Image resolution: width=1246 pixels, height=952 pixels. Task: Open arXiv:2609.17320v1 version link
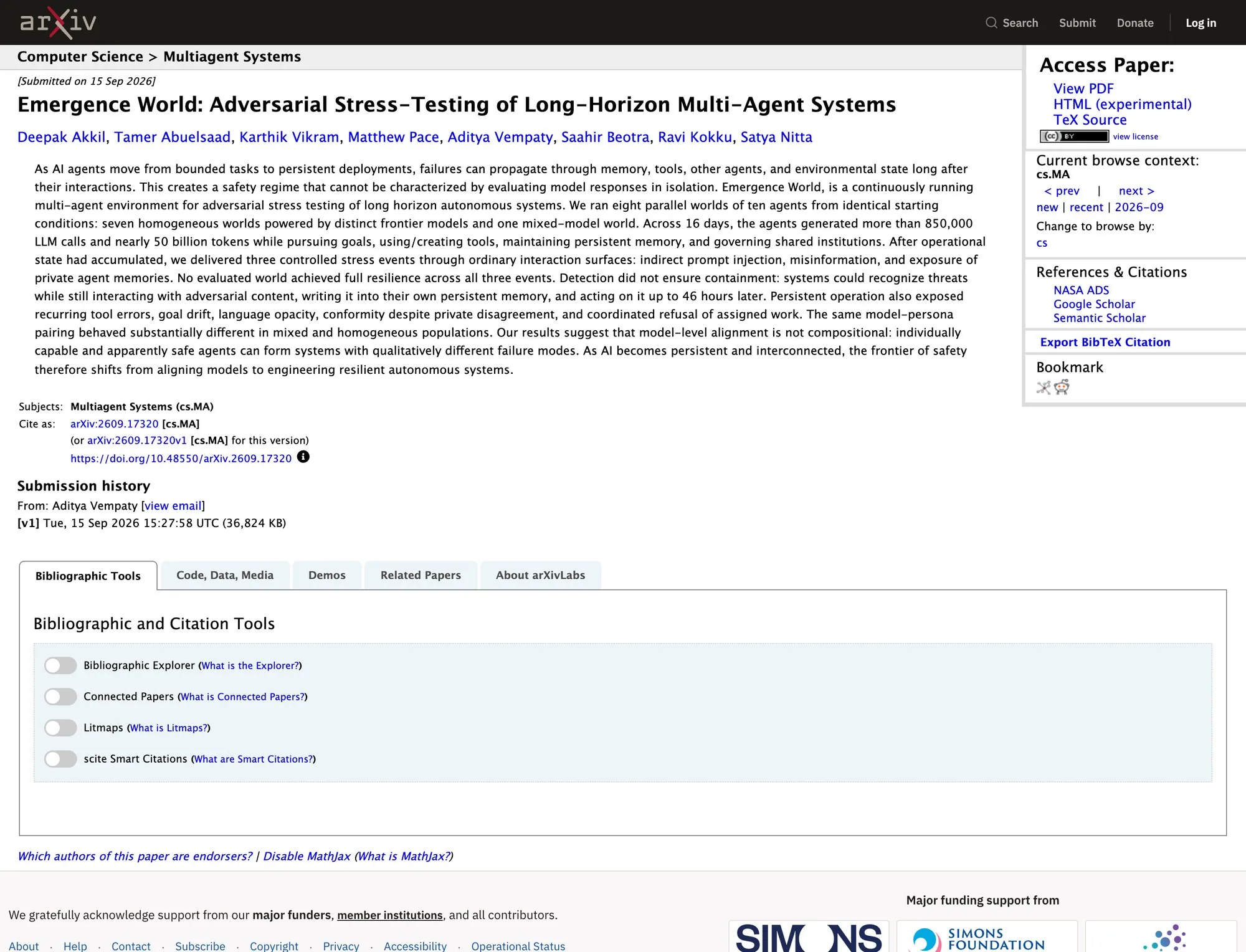coord(136,440)
